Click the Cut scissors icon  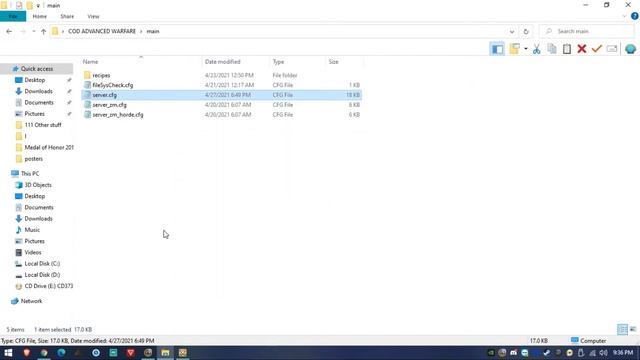pyautogui.click(x=537, y=49)
